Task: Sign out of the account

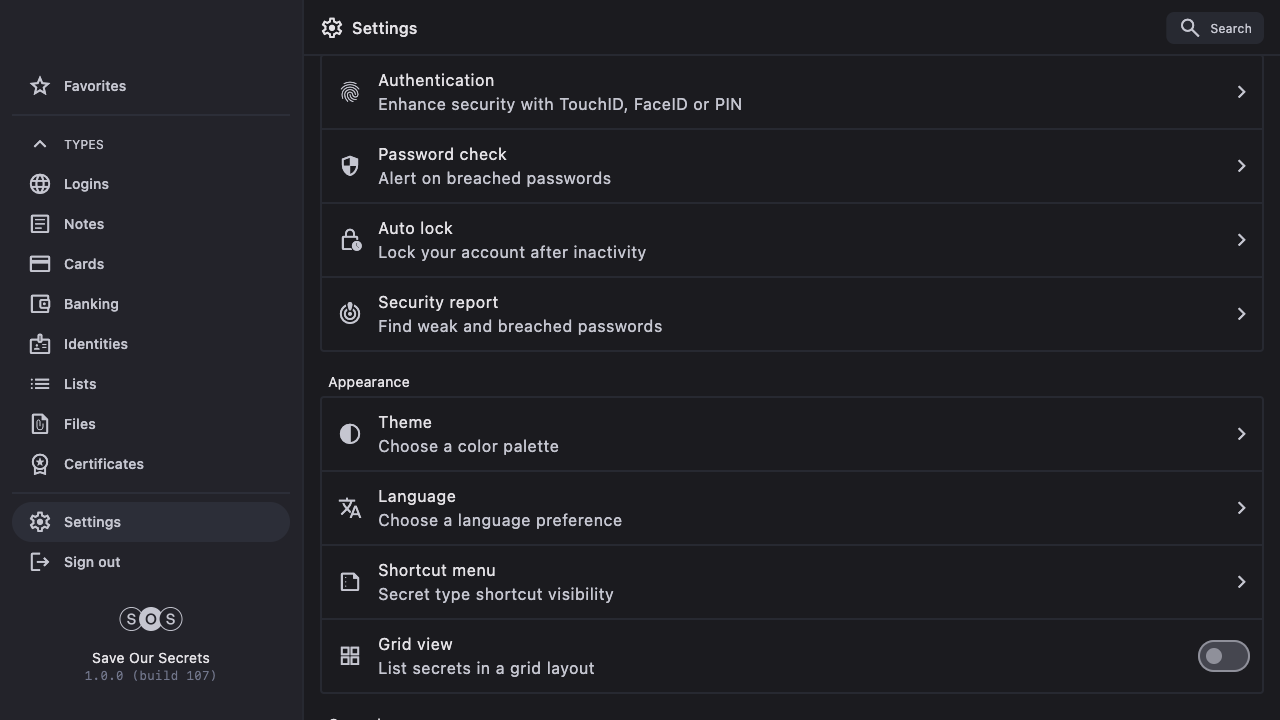Action: click(92, 562)
